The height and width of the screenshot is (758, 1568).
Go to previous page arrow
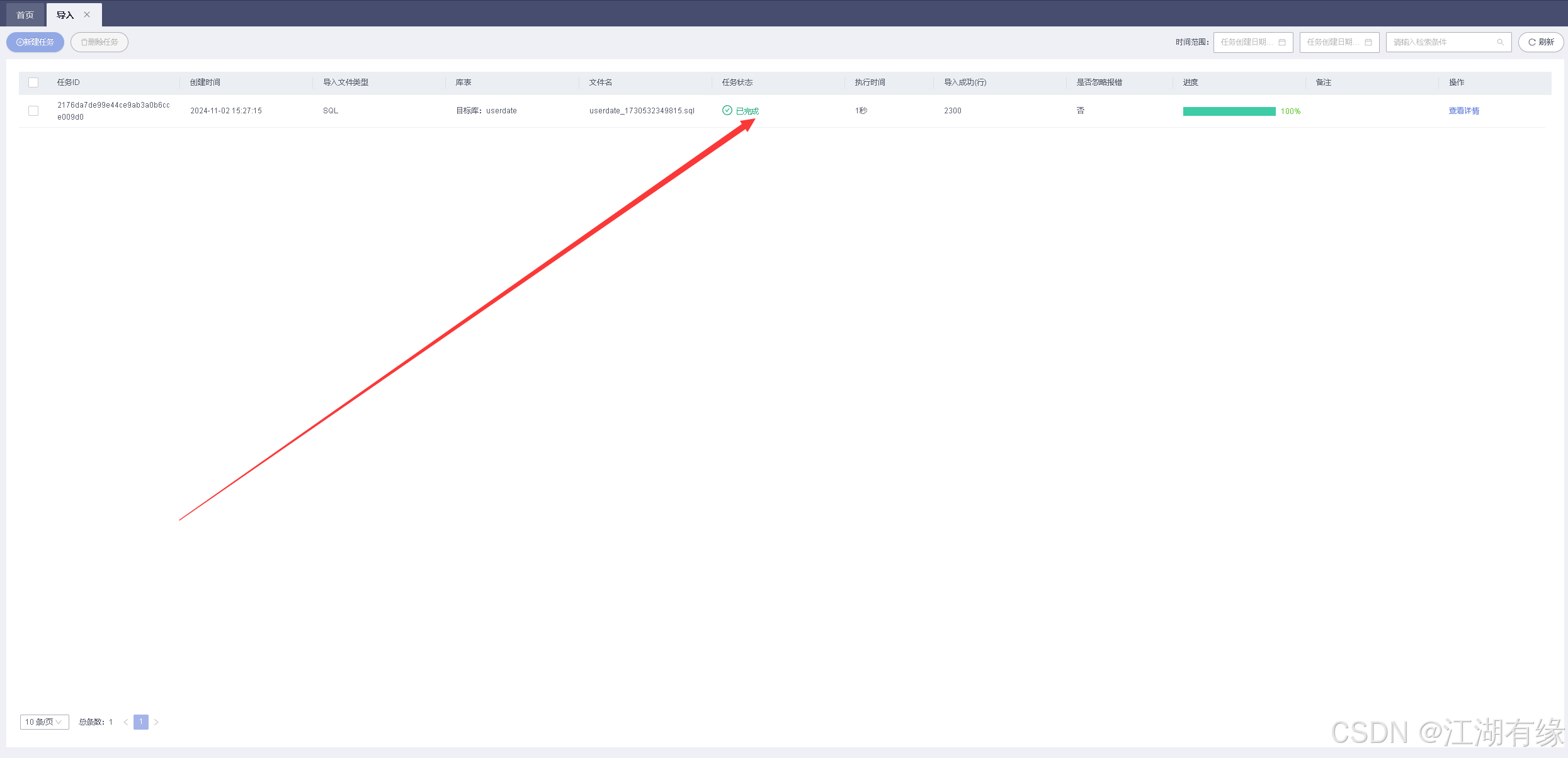[126, 722]
